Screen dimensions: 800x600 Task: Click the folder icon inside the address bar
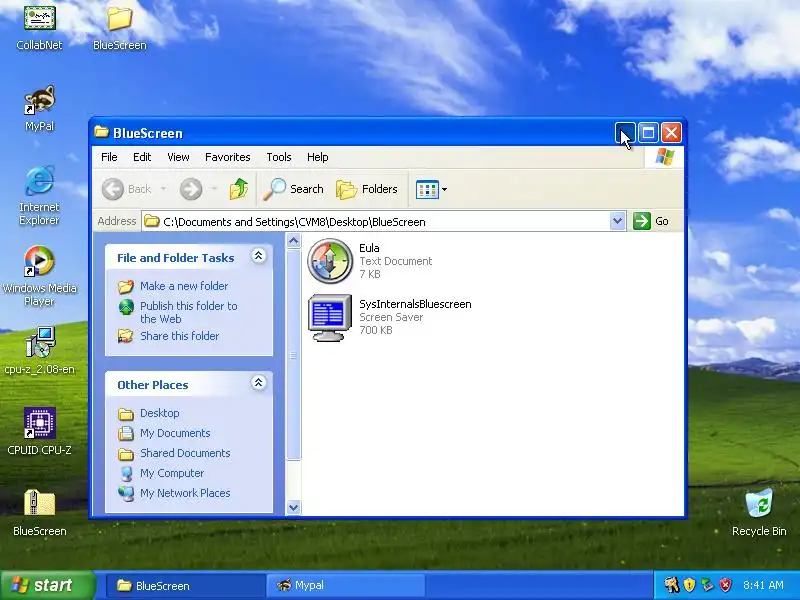152,221
